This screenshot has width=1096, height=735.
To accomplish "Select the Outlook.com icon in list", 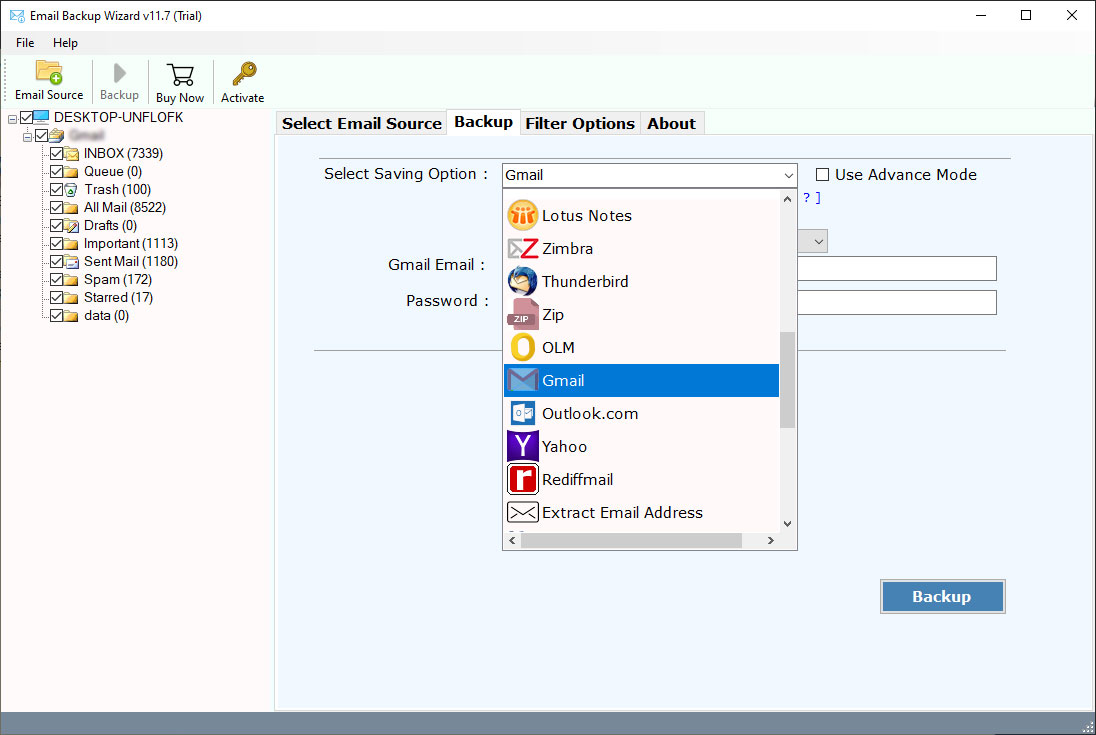I will click(522, 413).
